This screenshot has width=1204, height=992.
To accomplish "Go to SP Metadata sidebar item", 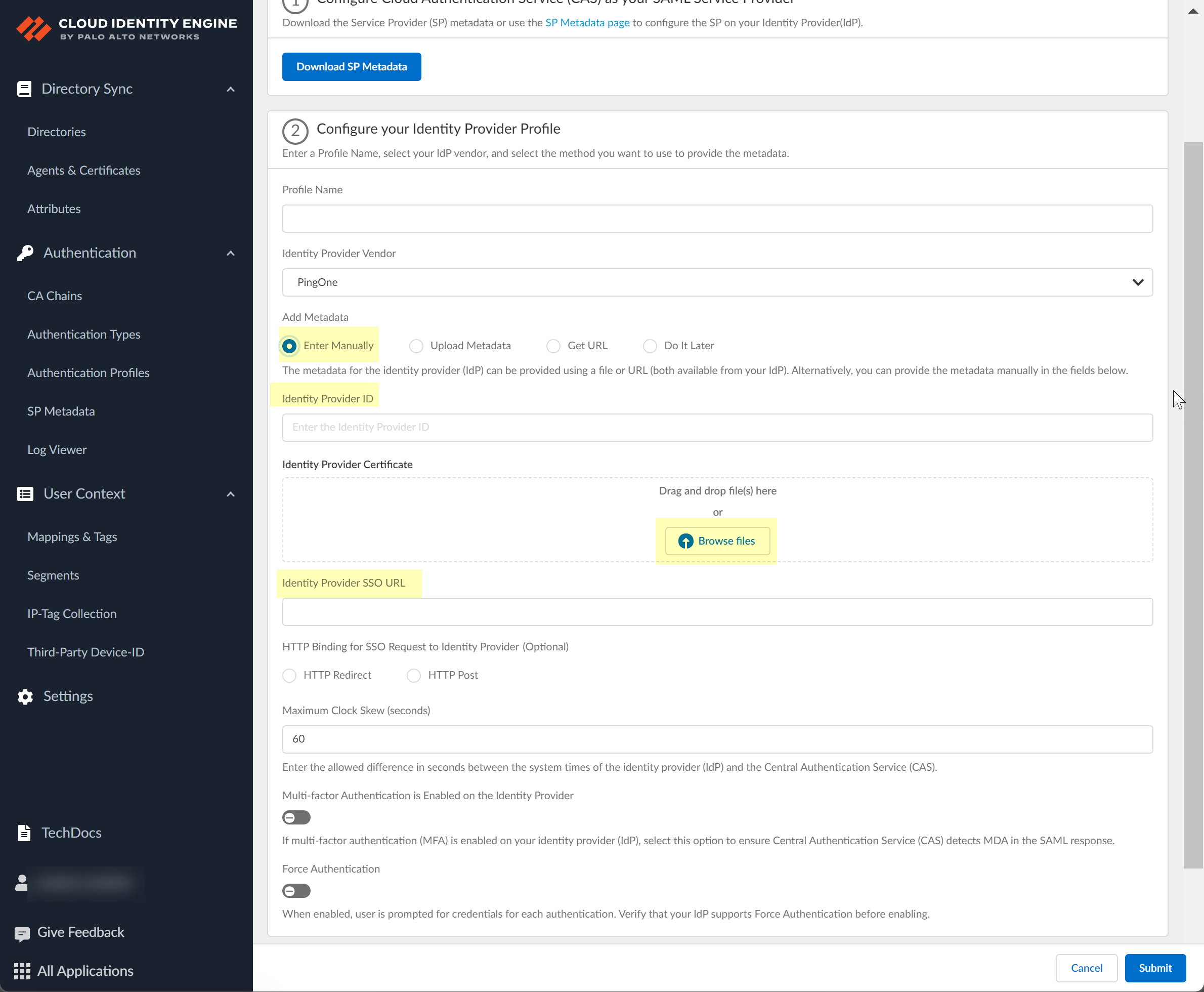I will [61, 411].
